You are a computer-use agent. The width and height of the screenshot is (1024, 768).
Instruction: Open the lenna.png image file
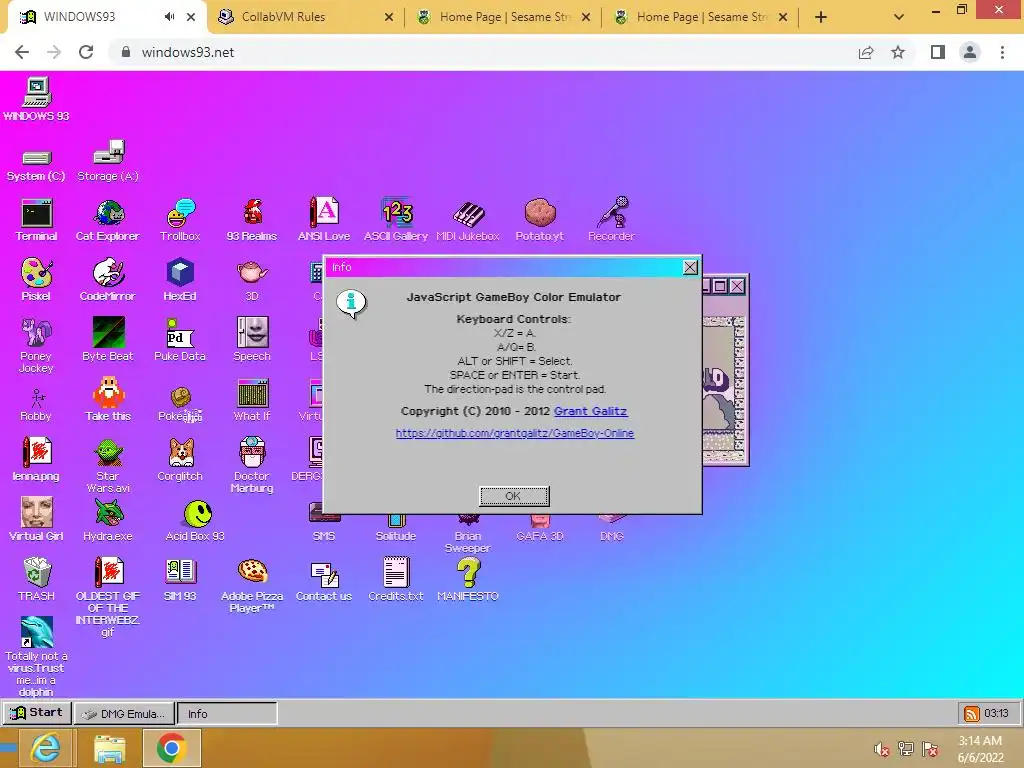coord(36,460)
